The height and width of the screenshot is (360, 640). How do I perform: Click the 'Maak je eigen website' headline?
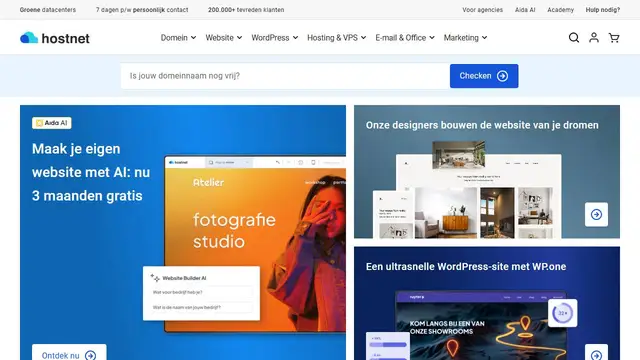(x=91, y=172)
